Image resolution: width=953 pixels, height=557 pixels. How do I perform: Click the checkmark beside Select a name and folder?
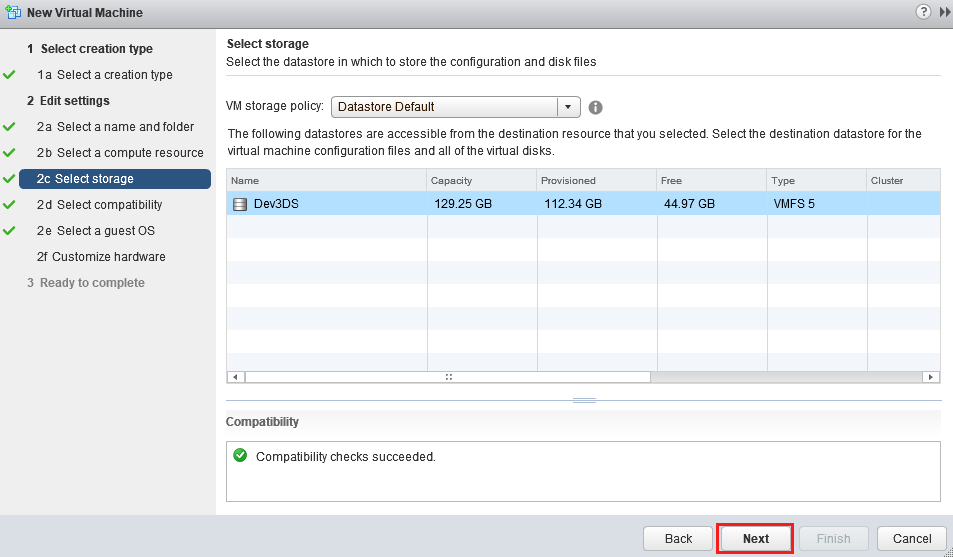[x=9, y=126]
